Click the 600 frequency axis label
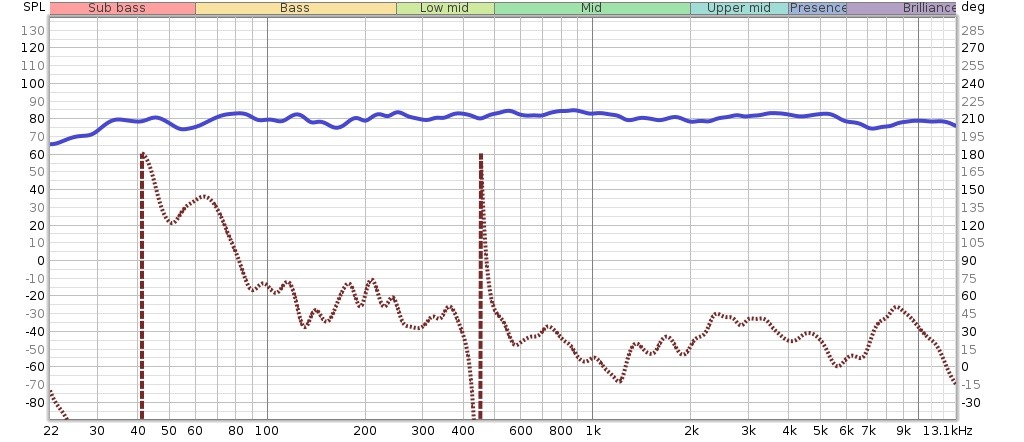 tap(520, 431)
